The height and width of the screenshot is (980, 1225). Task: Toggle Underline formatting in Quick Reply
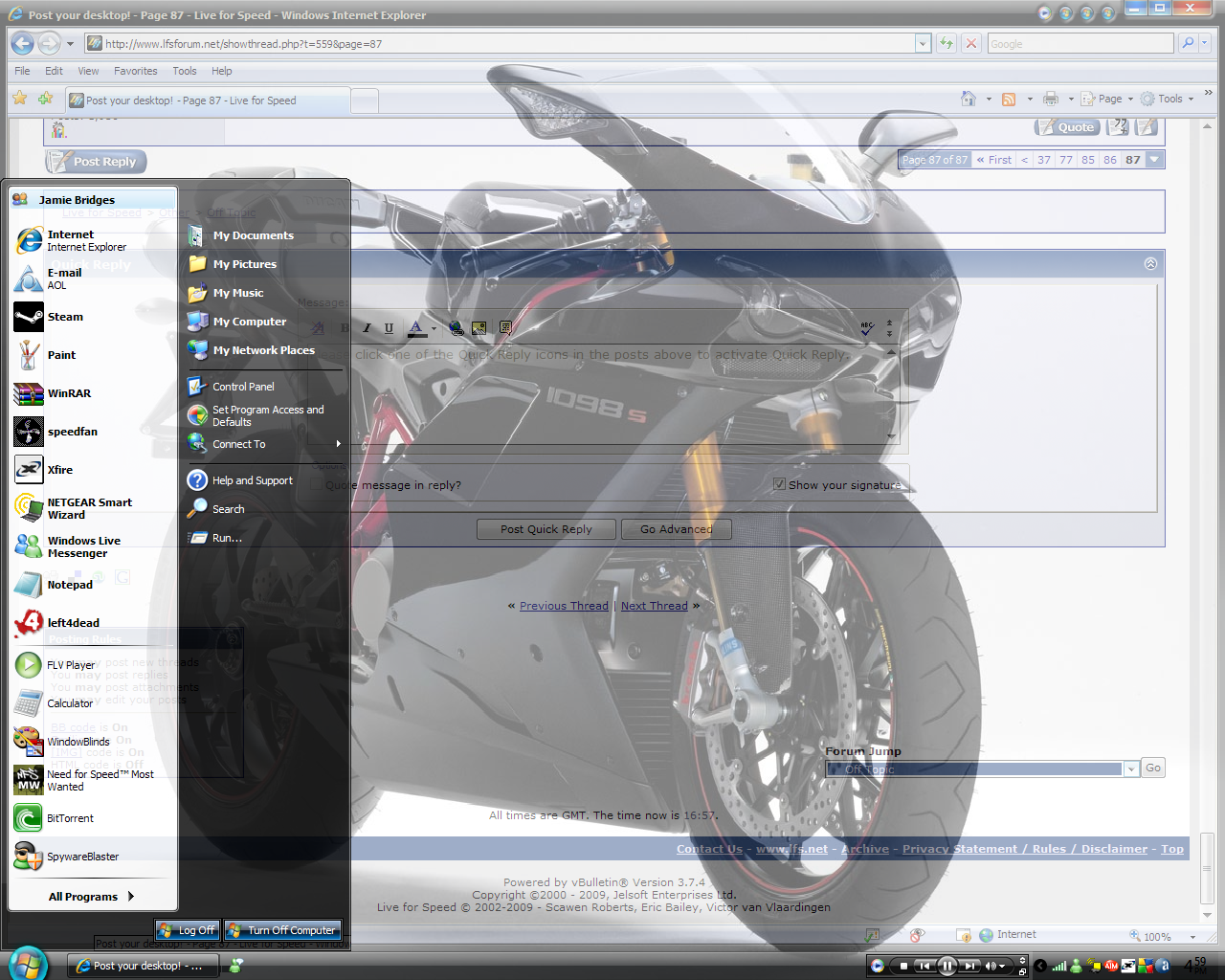tap(389, 328)
